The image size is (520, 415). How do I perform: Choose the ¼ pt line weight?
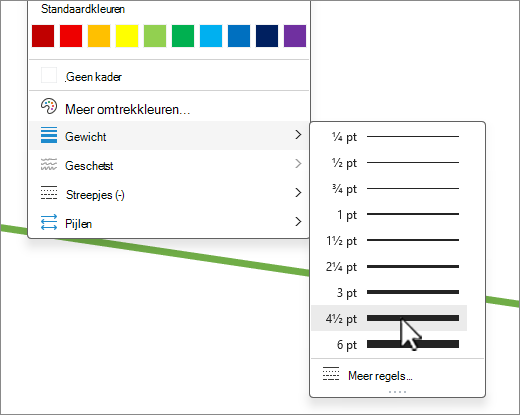pyautogui.click(x=389, y=137)
